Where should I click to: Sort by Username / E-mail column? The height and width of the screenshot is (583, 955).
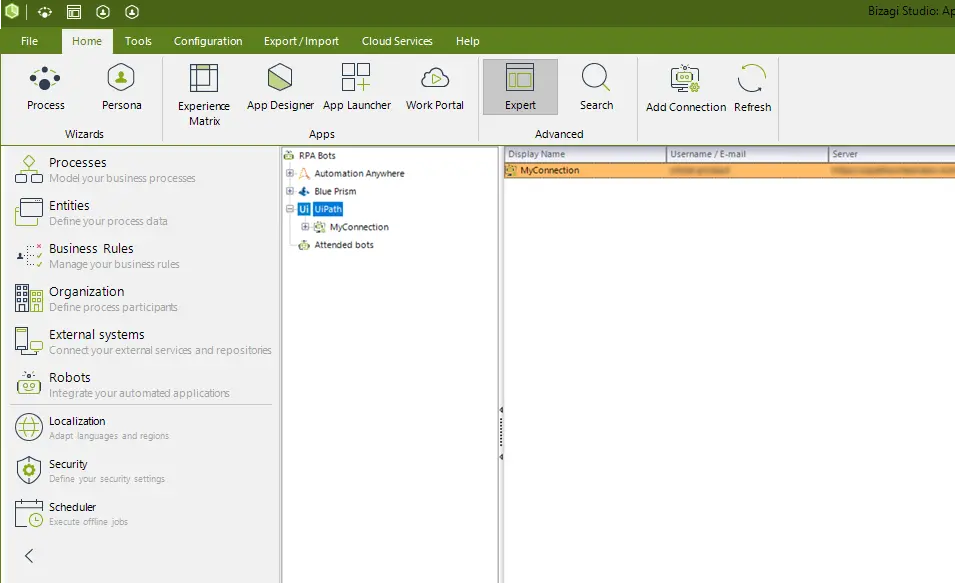tap(747, 154)
